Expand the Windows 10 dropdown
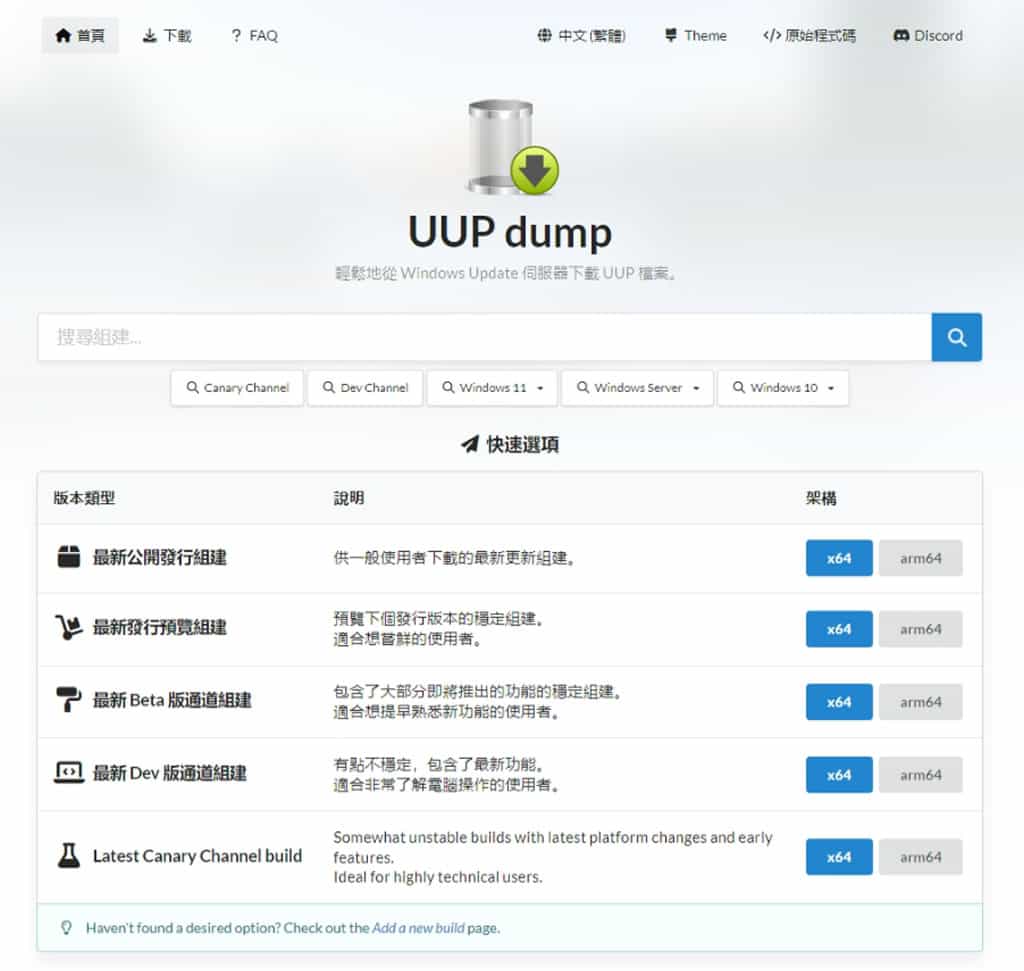 tap(783, 388)
